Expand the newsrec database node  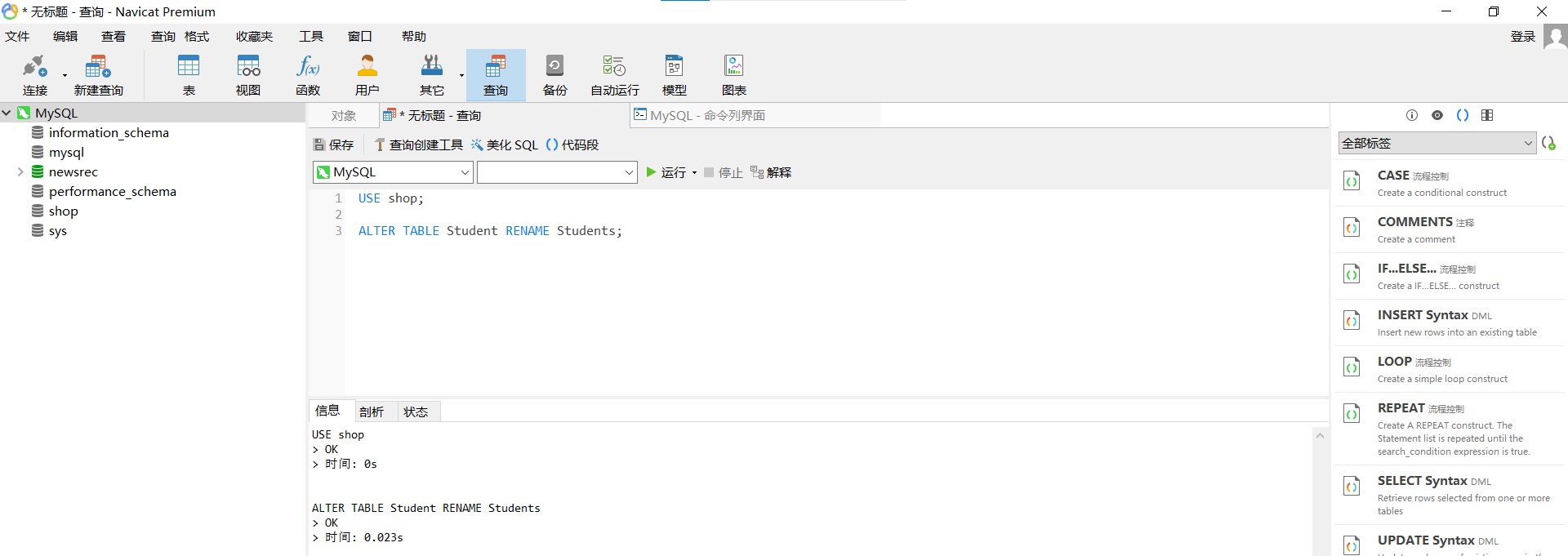[x=20, y=171]
